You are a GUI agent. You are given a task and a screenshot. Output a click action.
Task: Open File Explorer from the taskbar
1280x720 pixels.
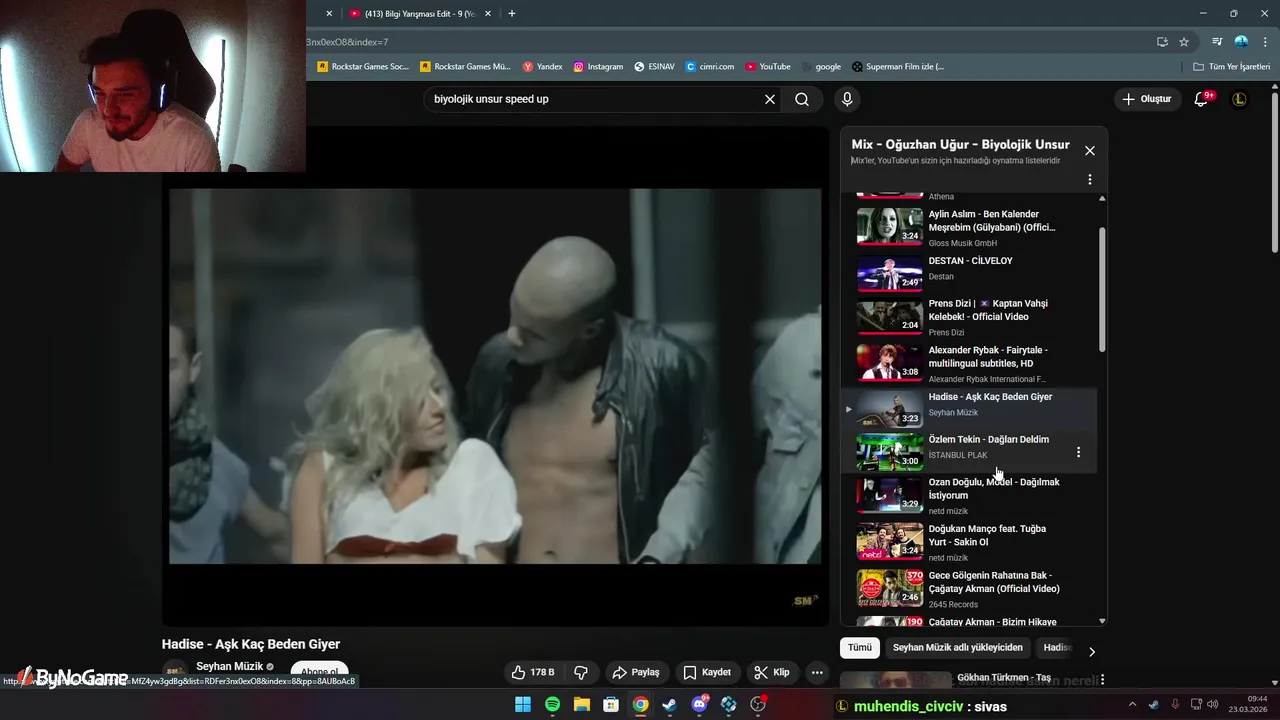(x=582, y=705)
